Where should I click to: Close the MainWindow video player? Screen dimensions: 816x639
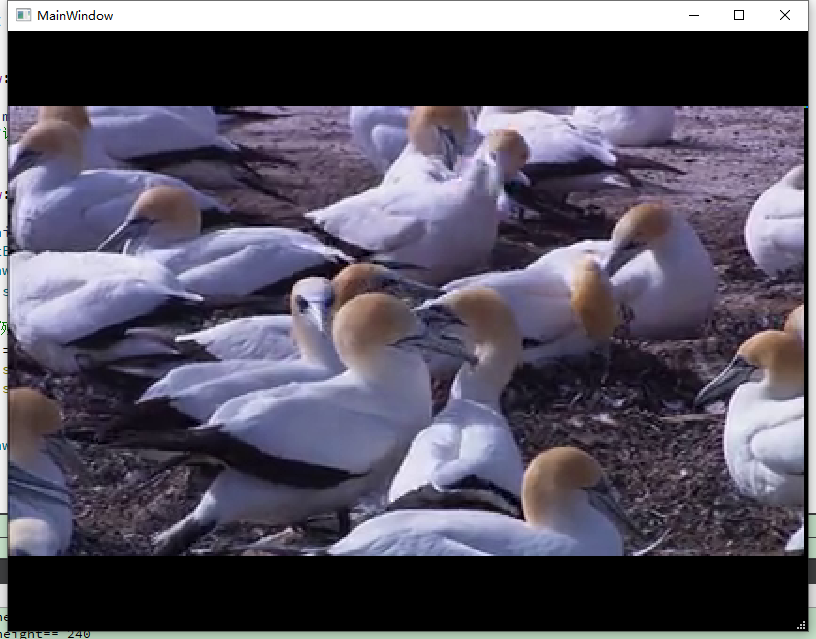[785, 15]
